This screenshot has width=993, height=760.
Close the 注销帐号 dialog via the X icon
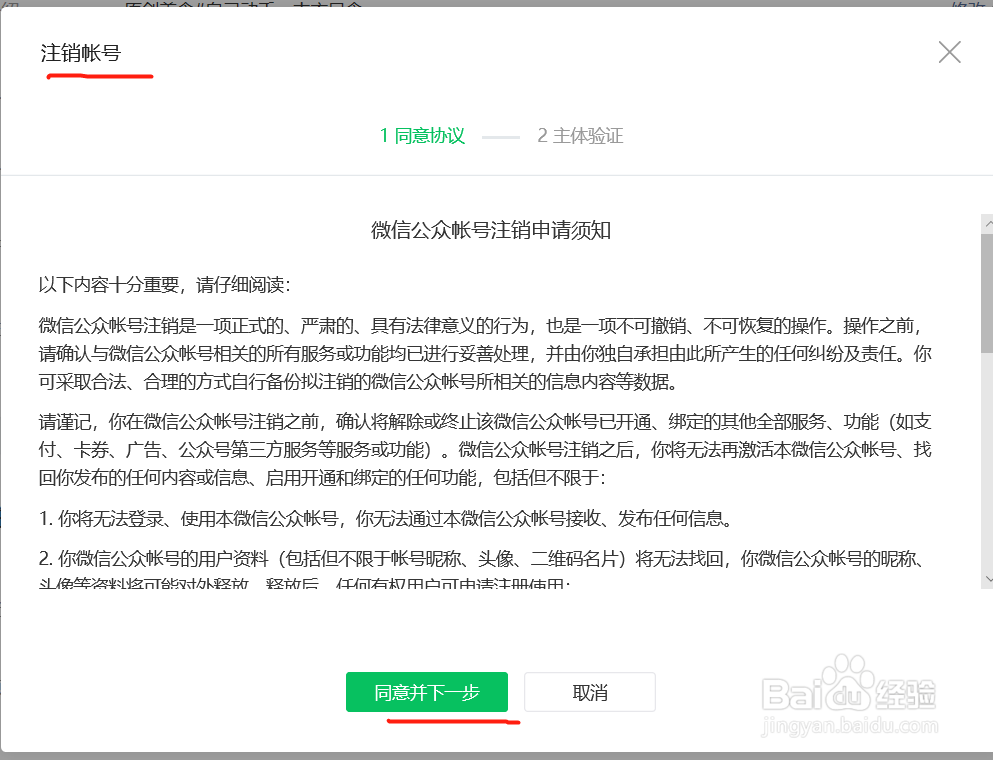point(949,51)
